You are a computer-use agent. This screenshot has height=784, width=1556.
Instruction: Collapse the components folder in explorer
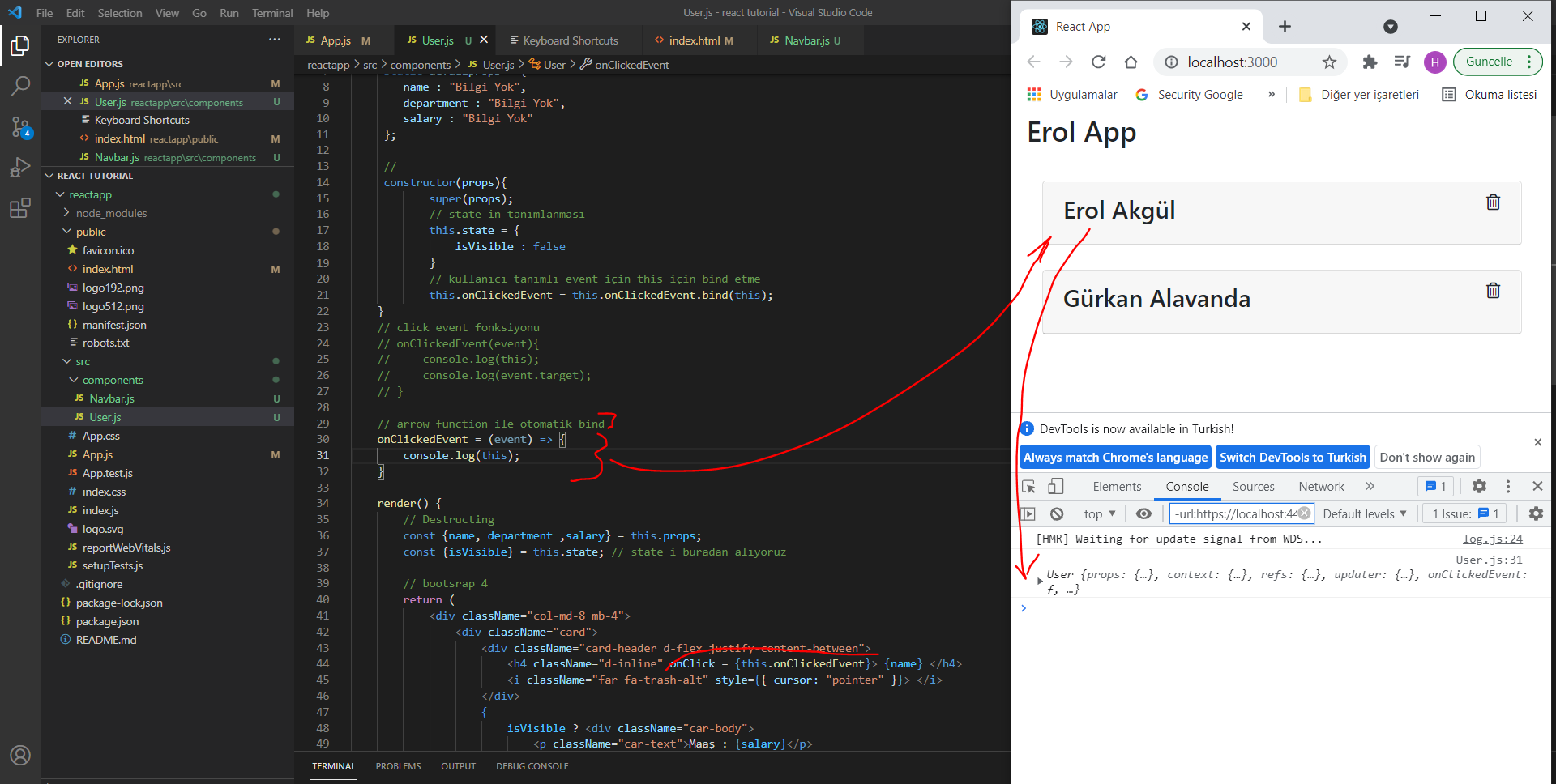(112, 380)
